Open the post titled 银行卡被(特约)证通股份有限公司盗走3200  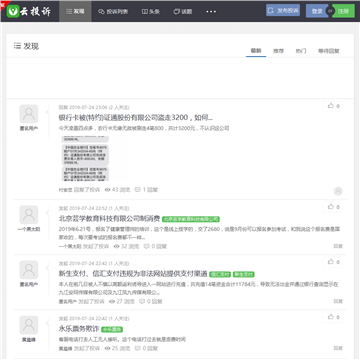pyautogui.click(x=136, y=118)
